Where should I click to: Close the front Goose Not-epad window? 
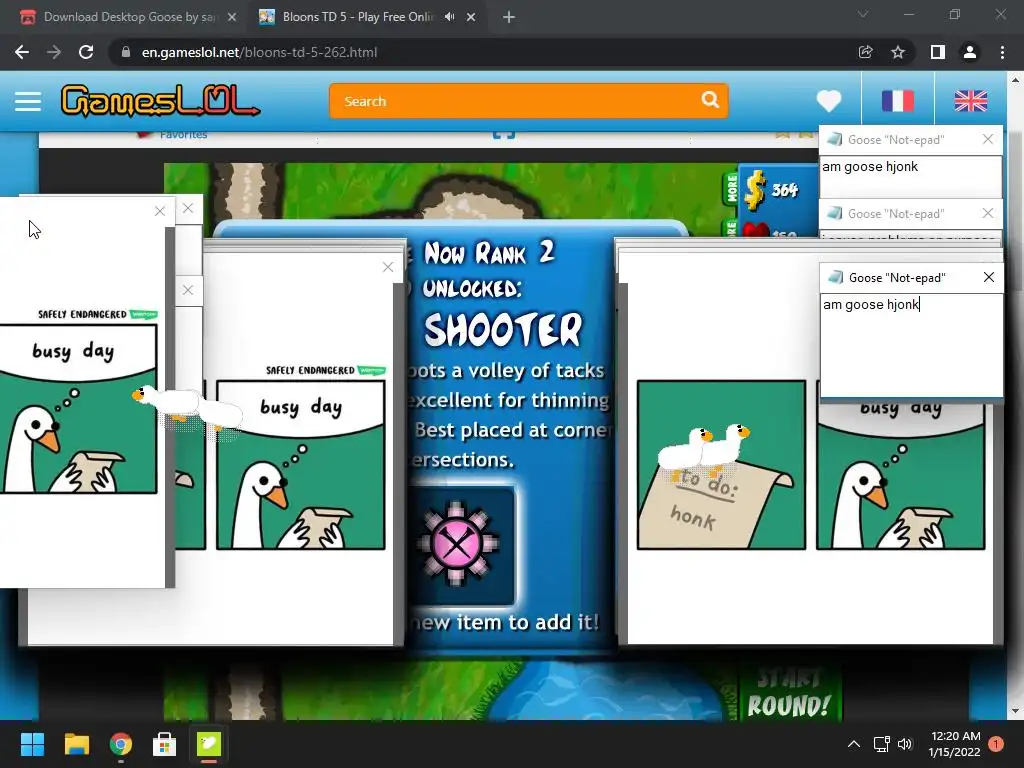tap(989, 277)
